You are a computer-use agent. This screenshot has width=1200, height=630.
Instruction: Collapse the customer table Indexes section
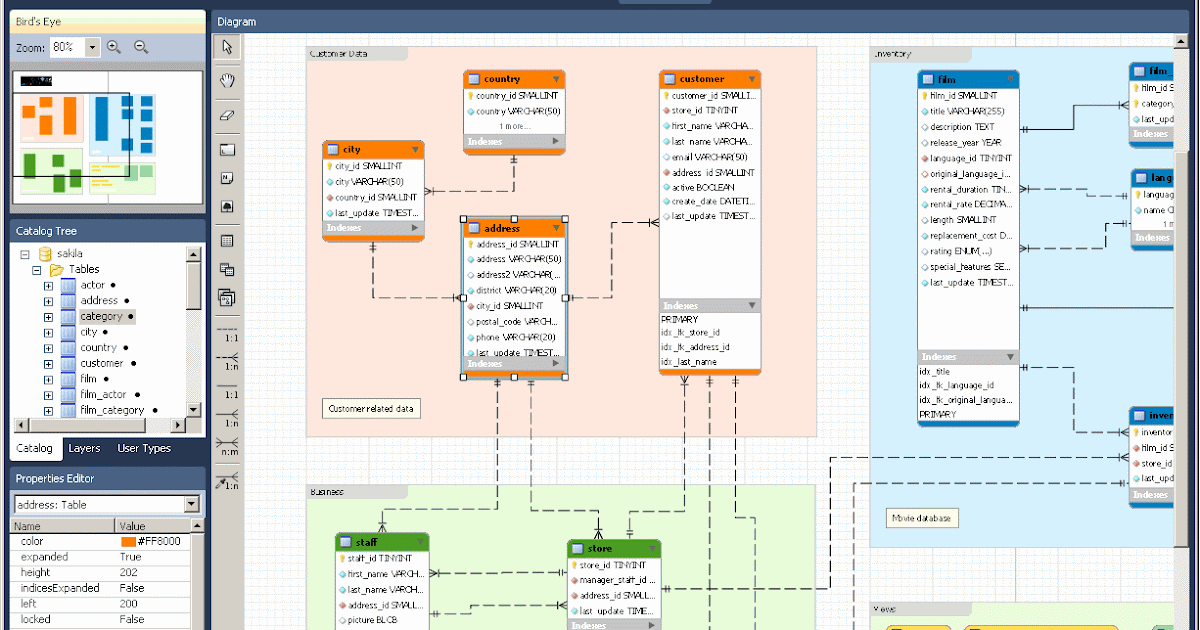753,305
